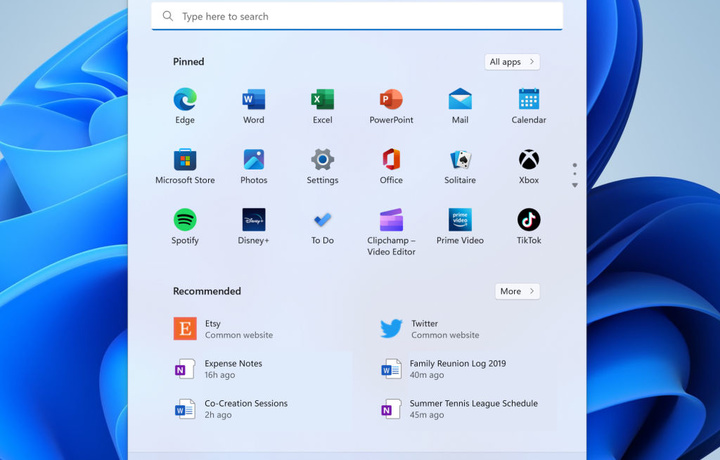Viewport: 720px width, 460px height.
Task: Launch Prime Video app
Action: (x=460, y=226)
